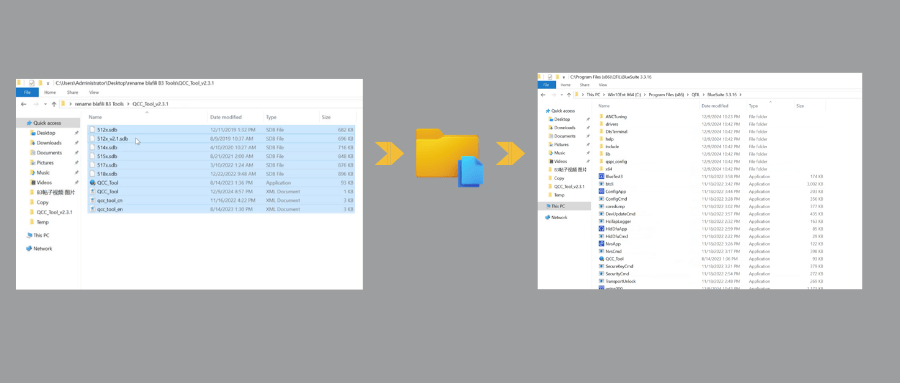Expand chevron after QTIL breadcrumb
This screenshot has width=900, height=383.
[704, 95]
